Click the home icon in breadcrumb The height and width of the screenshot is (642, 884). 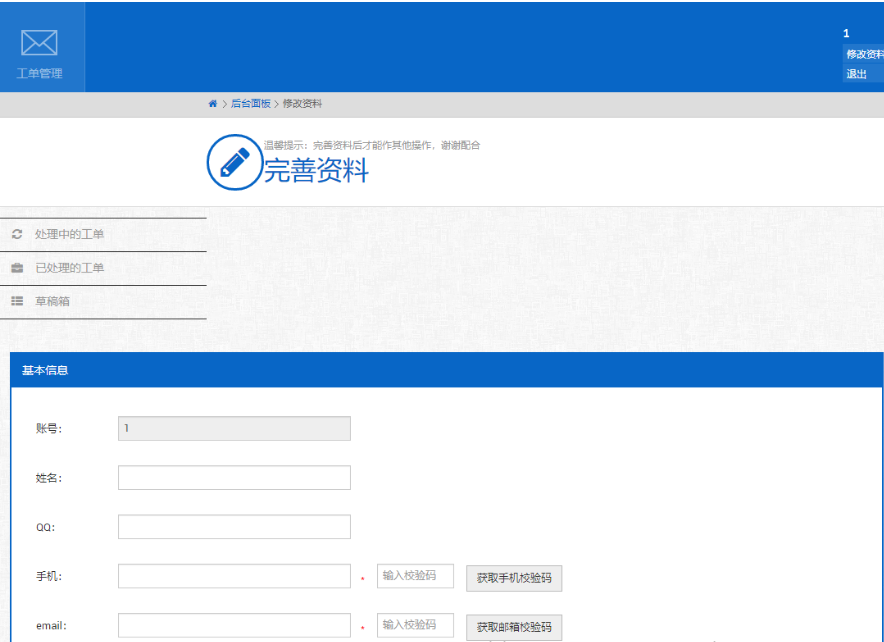(x=213, y=104)
